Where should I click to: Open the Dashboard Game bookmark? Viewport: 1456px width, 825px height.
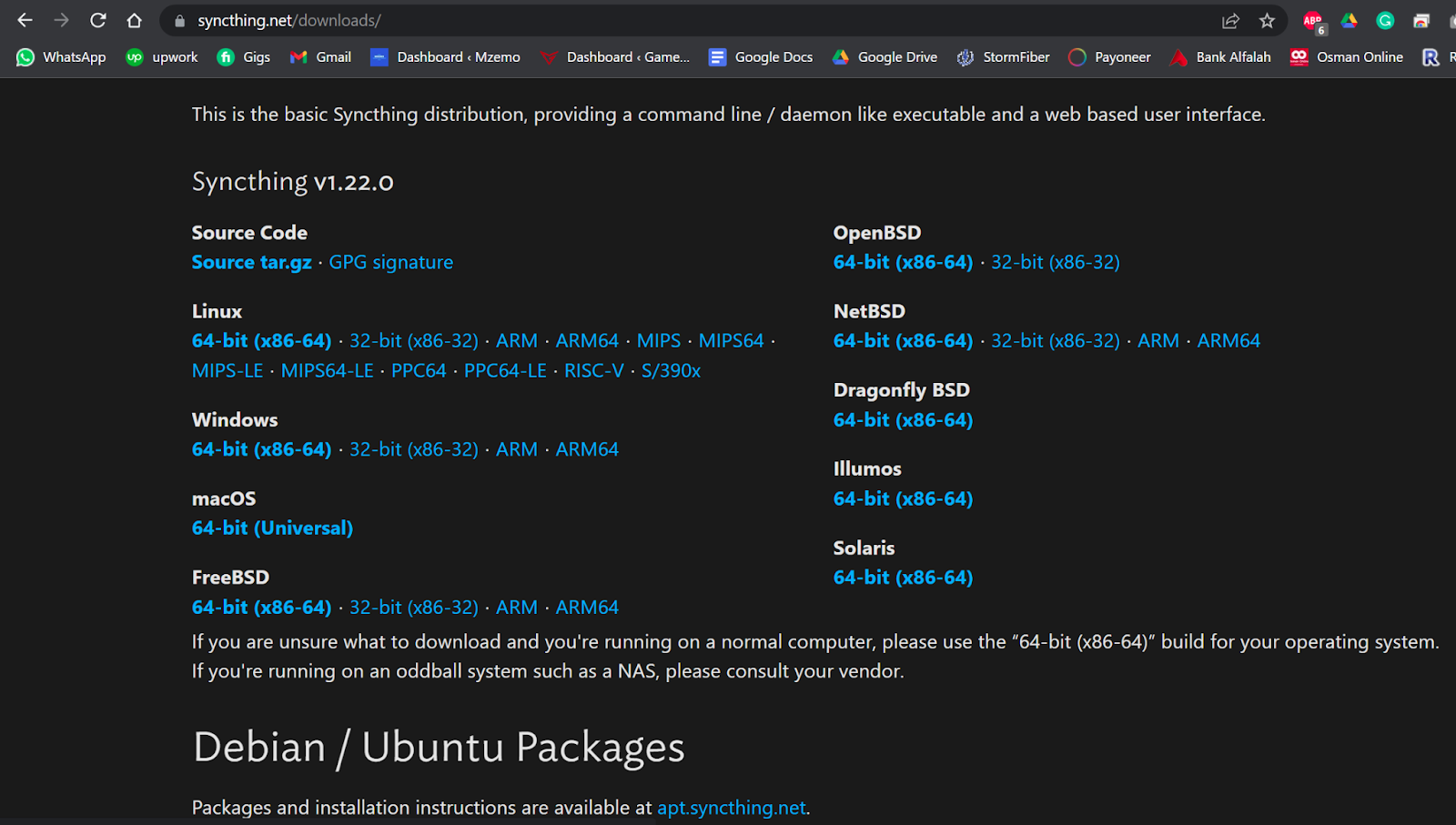tap(615, 57)
